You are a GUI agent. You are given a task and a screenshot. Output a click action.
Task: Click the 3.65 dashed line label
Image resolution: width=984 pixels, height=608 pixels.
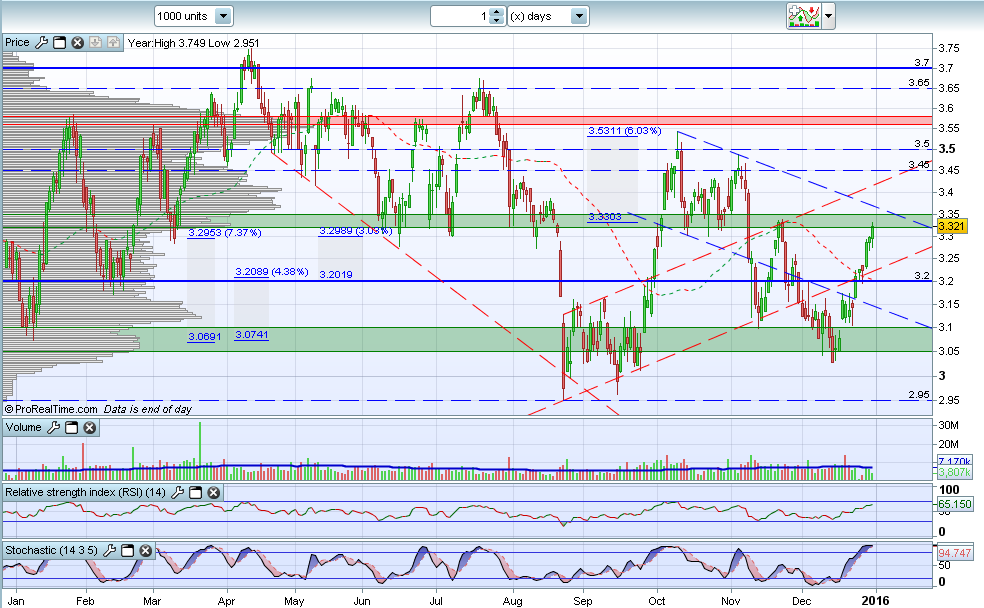(919, 83)
